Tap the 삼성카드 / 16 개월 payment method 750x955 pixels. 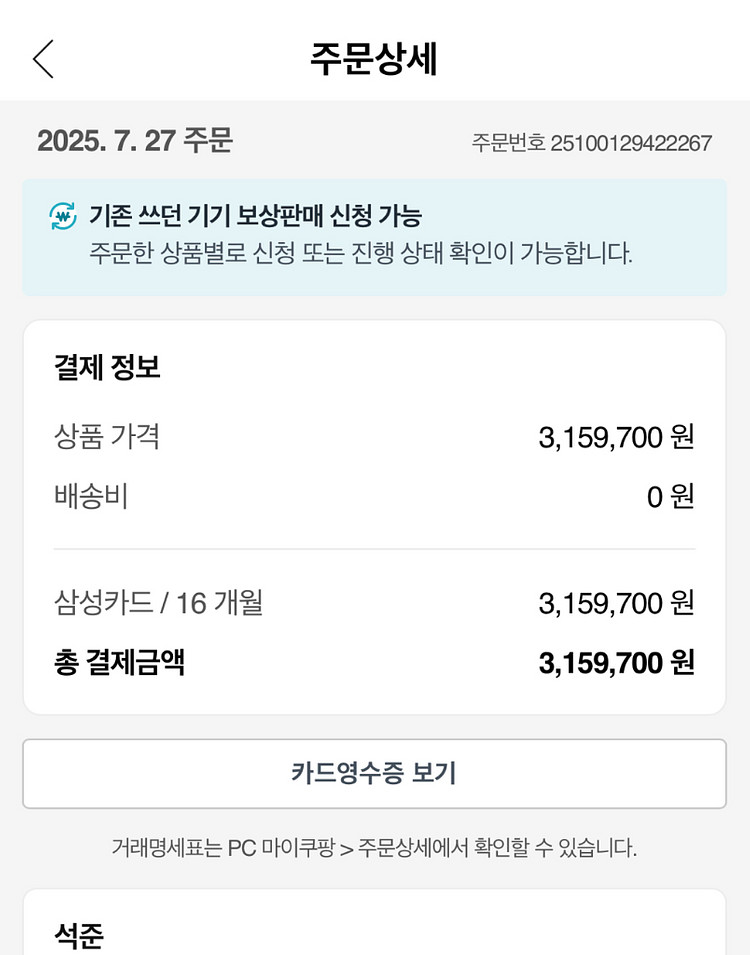click(159, 603)
